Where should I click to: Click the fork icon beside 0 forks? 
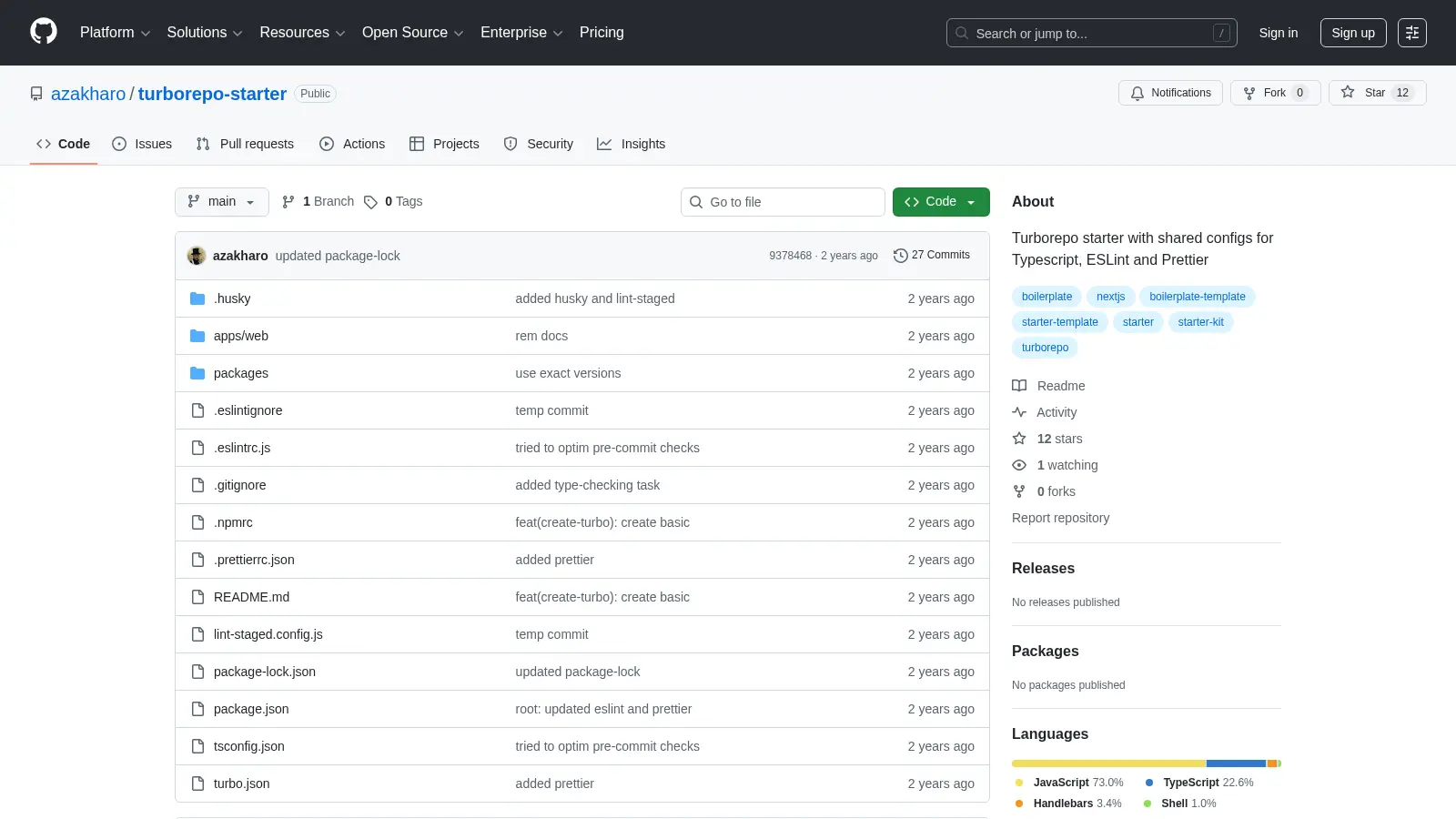tap(1019, 491)
